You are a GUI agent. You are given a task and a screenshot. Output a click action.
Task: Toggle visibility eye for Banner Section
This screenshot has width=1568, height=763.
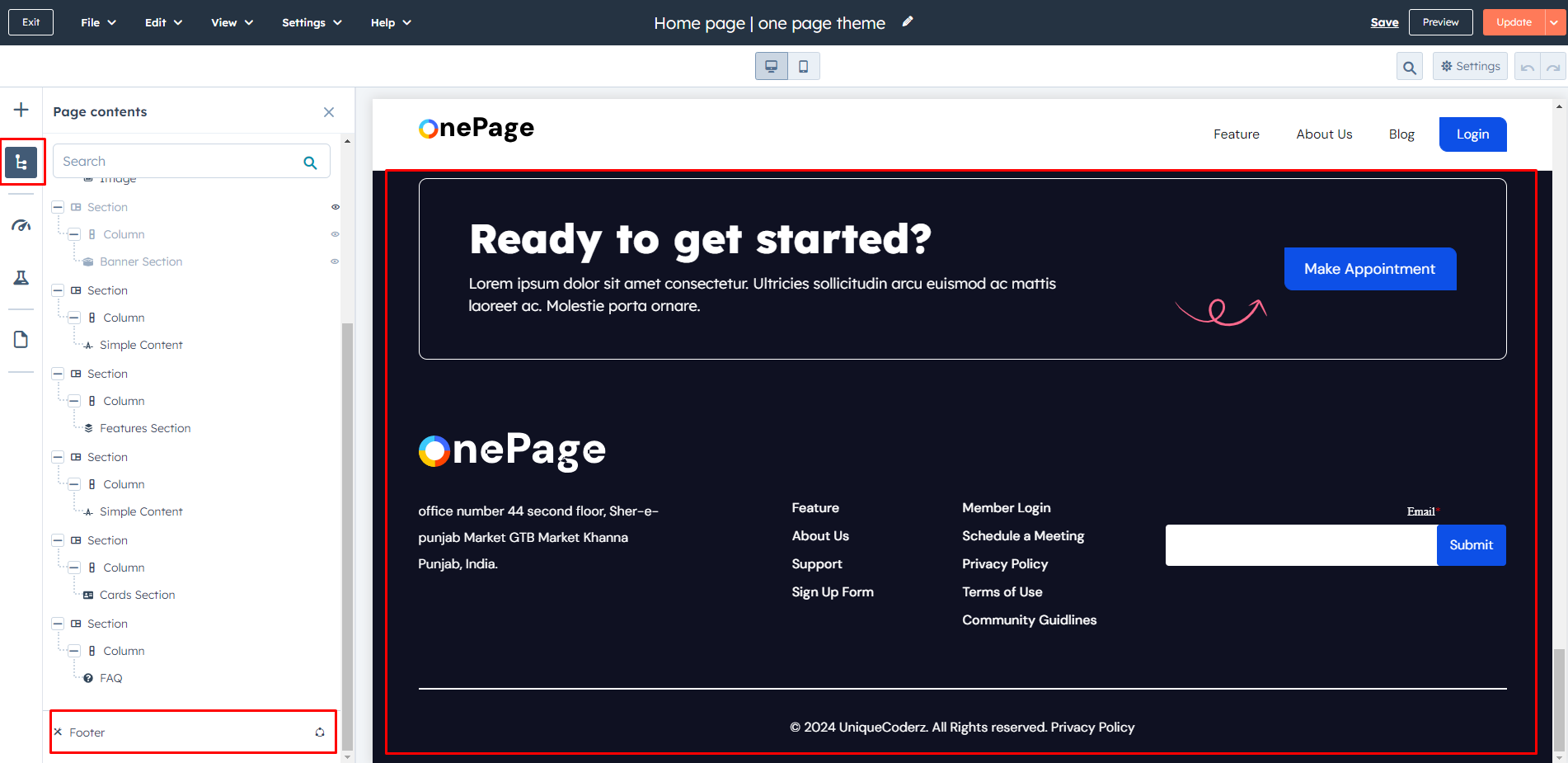335,261
